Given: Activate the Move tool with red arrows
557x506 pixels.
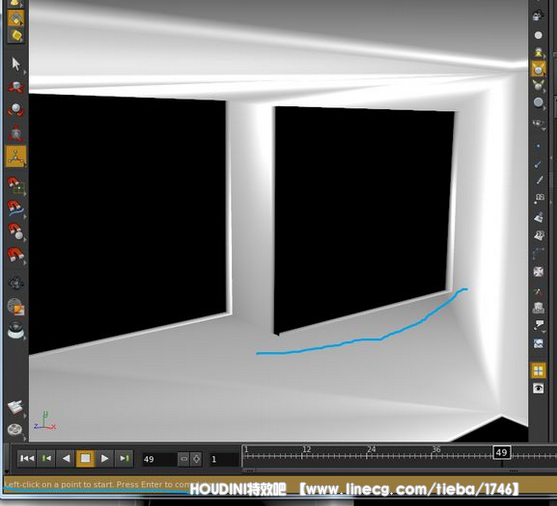Looking at the screenshot, I should pyautogui.click(x=16, y=87).
